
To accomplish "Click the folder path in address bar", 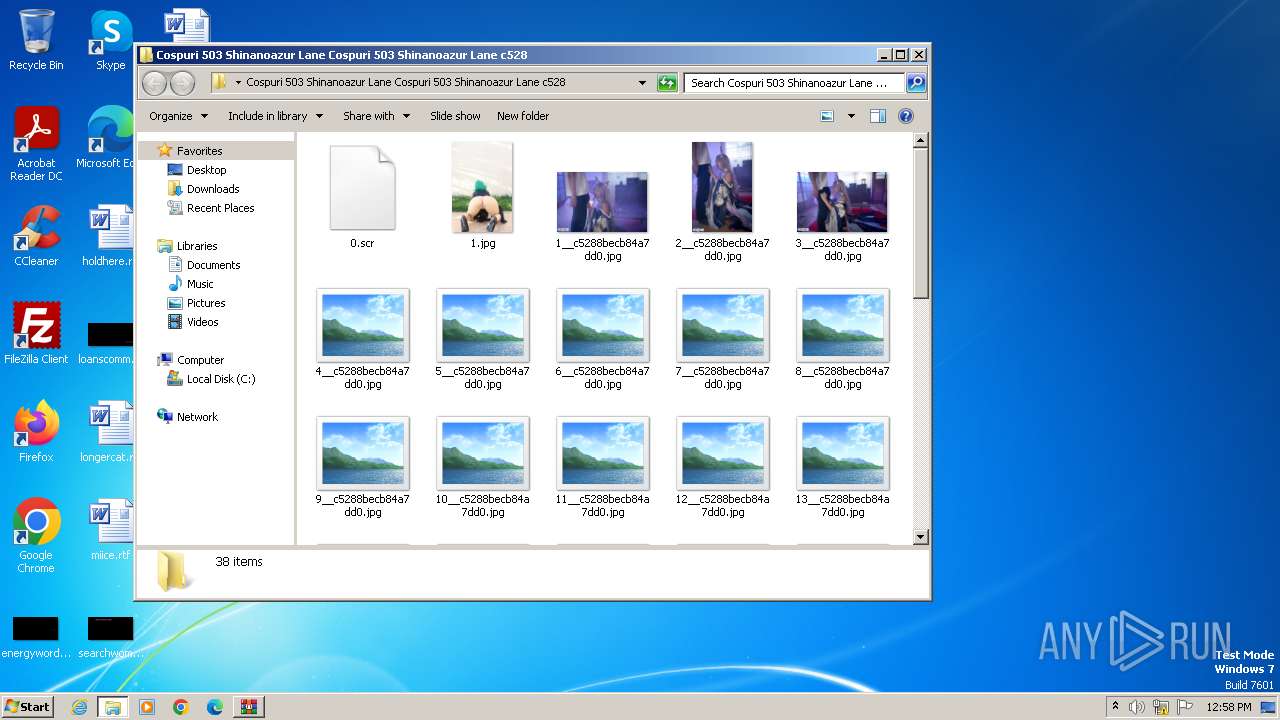I will [x=405, y=83].
